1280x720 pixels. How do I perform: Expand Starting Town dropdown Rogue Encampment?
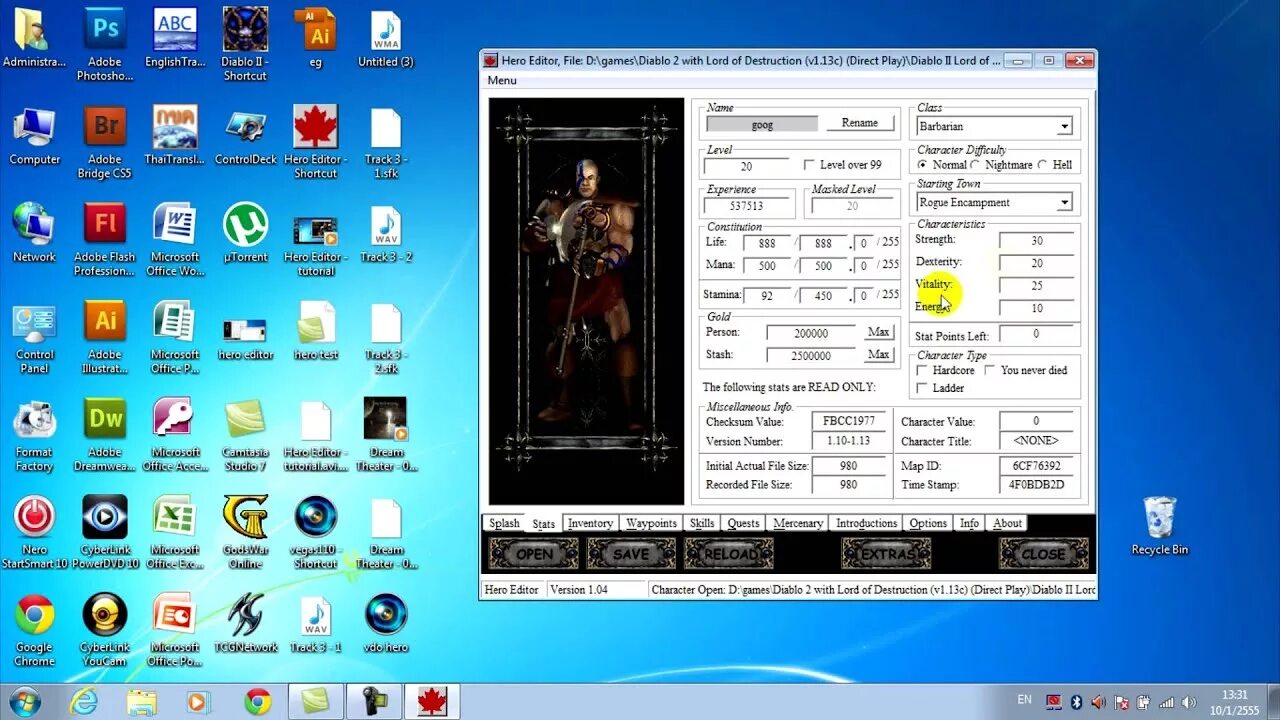pos(1064,203)
